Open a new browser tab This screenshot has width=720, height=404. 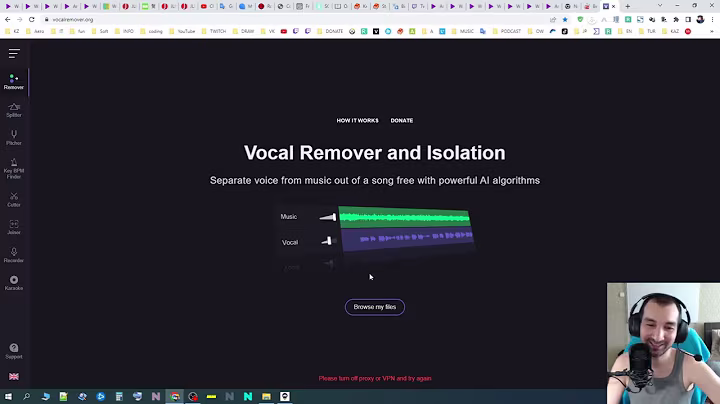[x=628, y=6]
